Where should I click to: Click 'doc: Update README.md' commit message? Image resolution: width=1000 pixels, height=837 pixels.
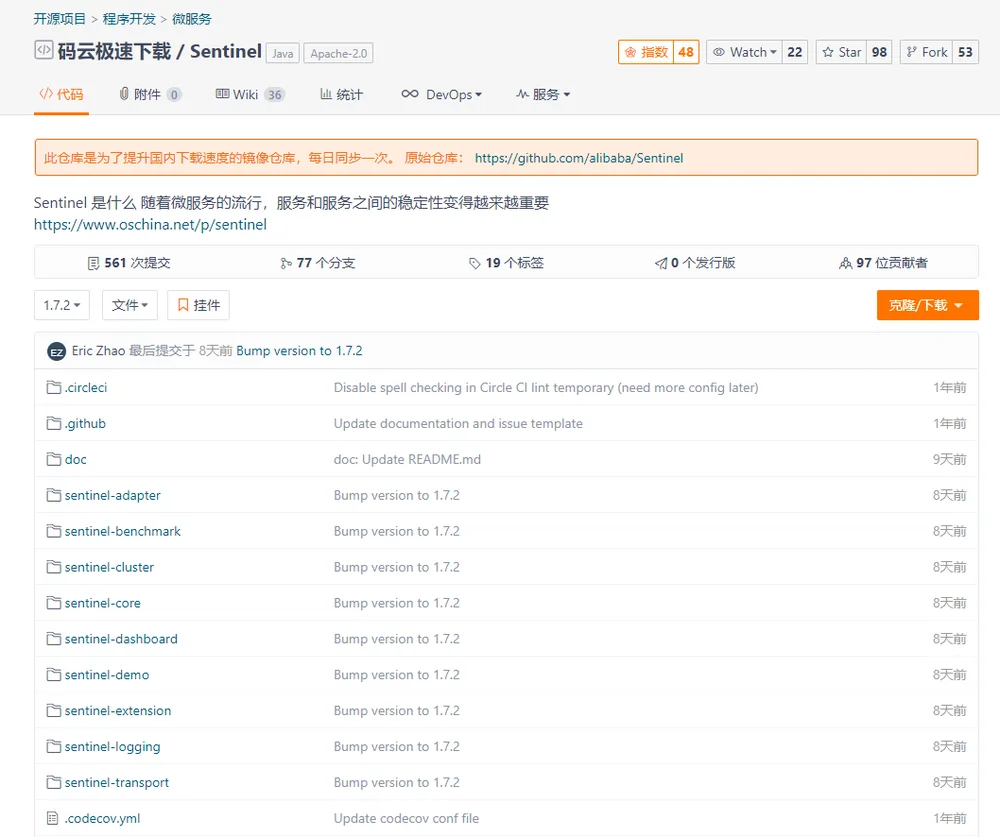coord(407,459)
